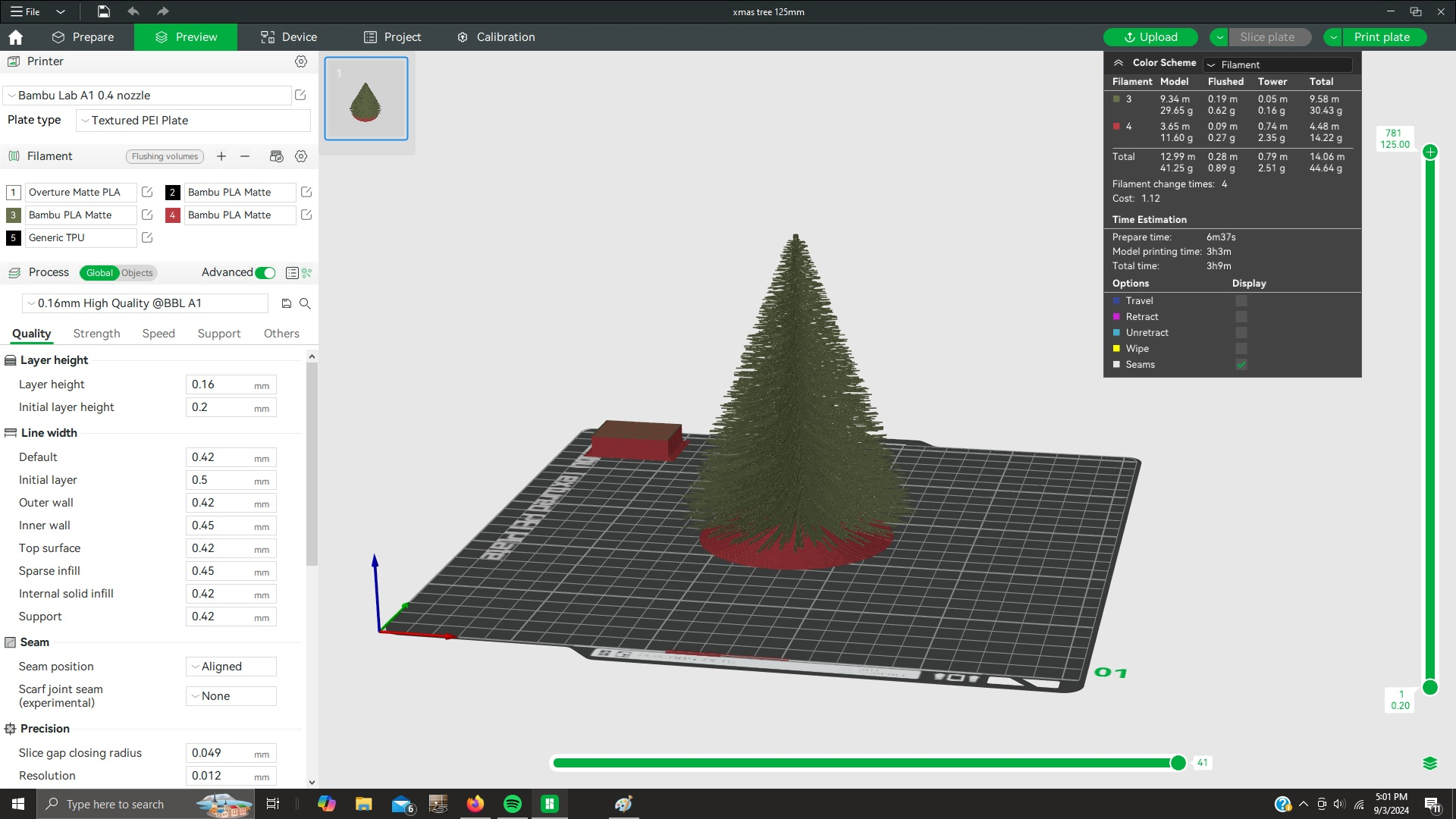Open the Plate type dropdown
The image size is (1456, 819).
[x=193, y=120]
